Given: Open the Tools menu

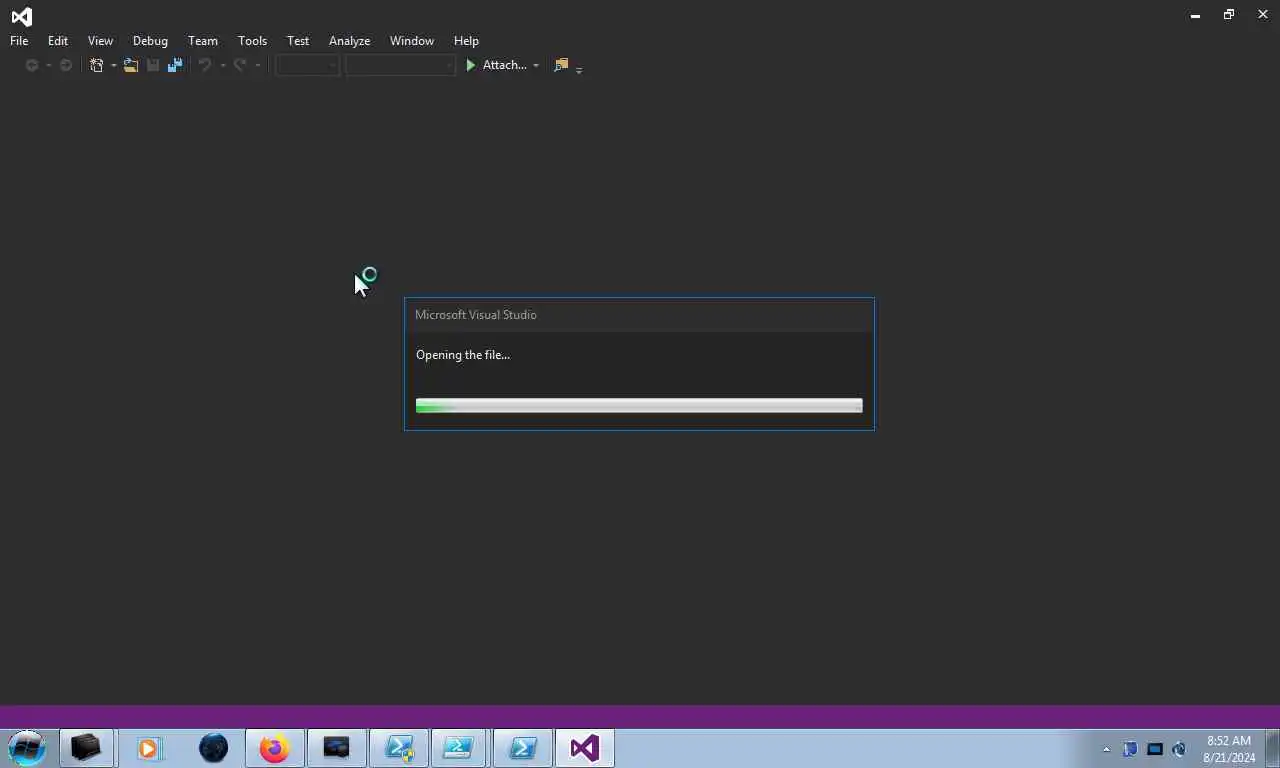Looking at the screenshot, I should [252, 40].
